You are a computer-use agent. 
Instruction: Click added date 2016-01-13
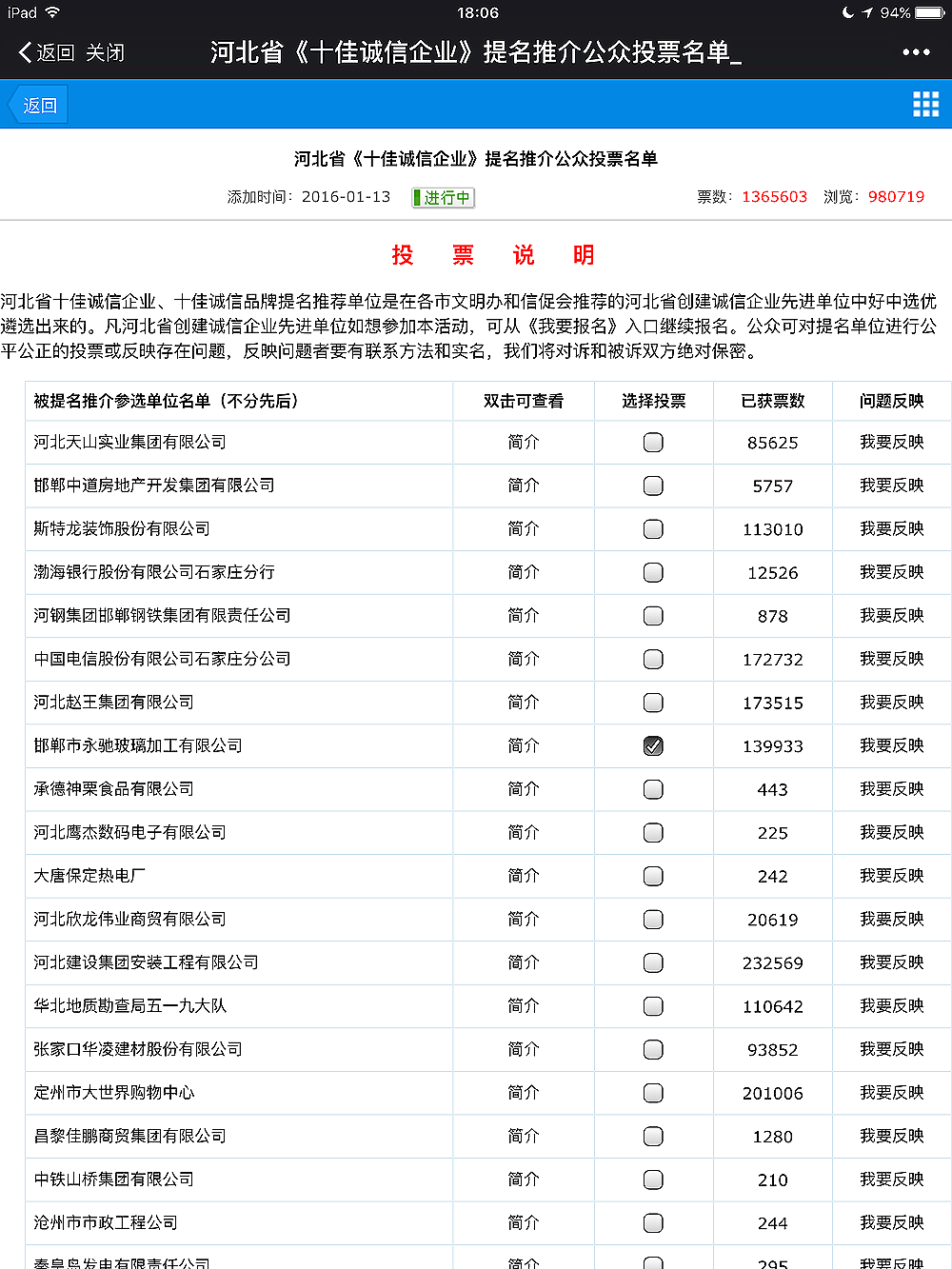coord(346,197)
